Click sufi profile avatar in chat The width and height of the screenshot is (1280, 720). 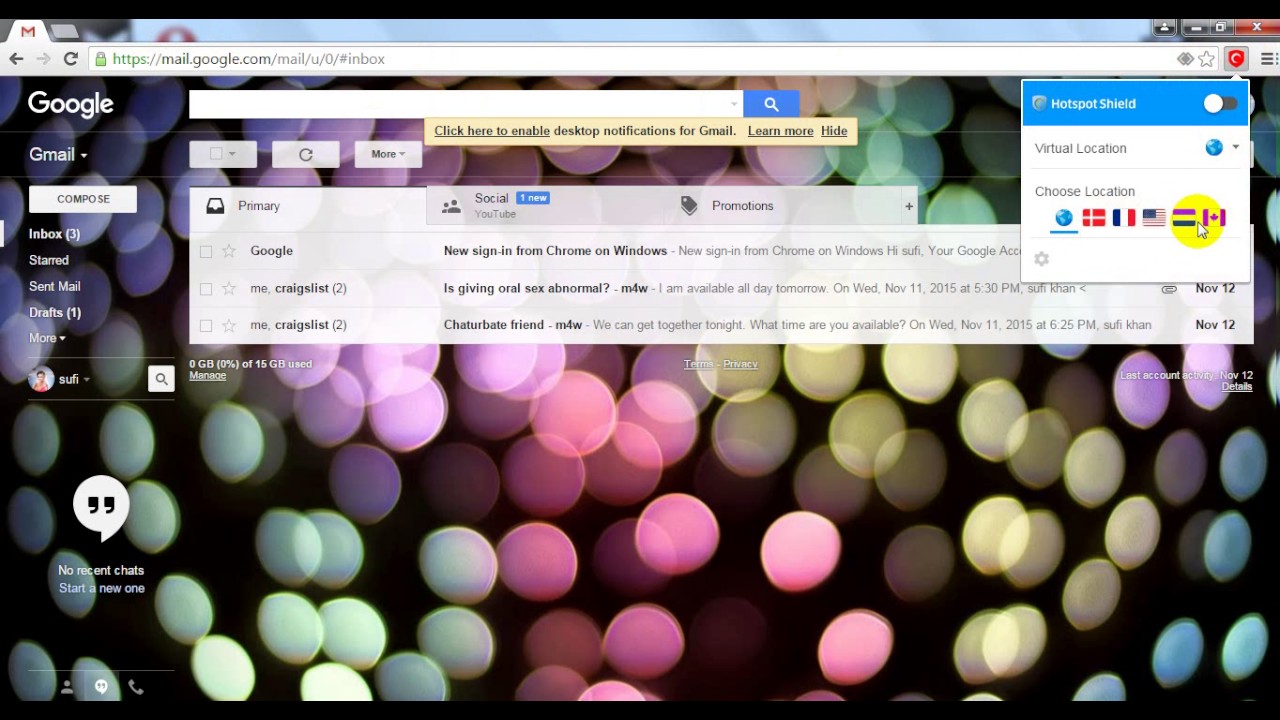pyautogui.click(x=41, y=379)
